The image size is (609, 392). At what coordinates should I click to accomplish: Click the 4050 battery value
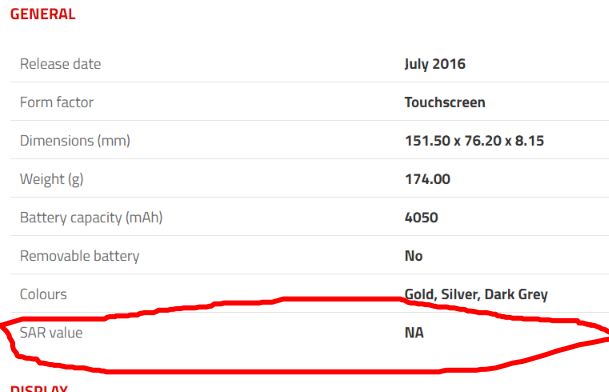(x=421, y=217)
